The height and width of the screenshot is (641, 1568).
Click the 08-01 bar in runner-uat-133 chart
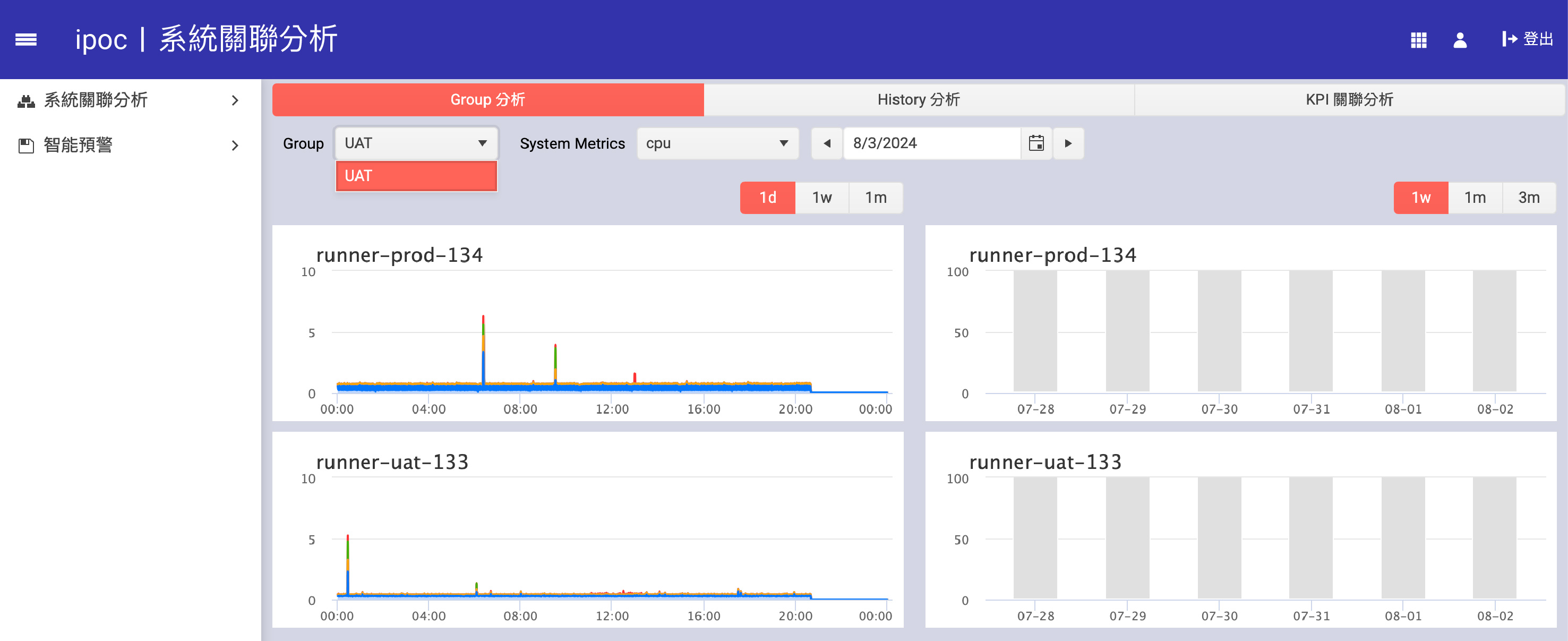click(x=1403, y=537)
